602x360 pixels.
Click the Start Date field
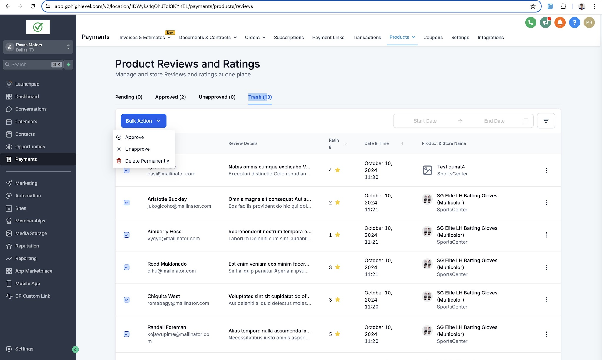tap(425, 121)
